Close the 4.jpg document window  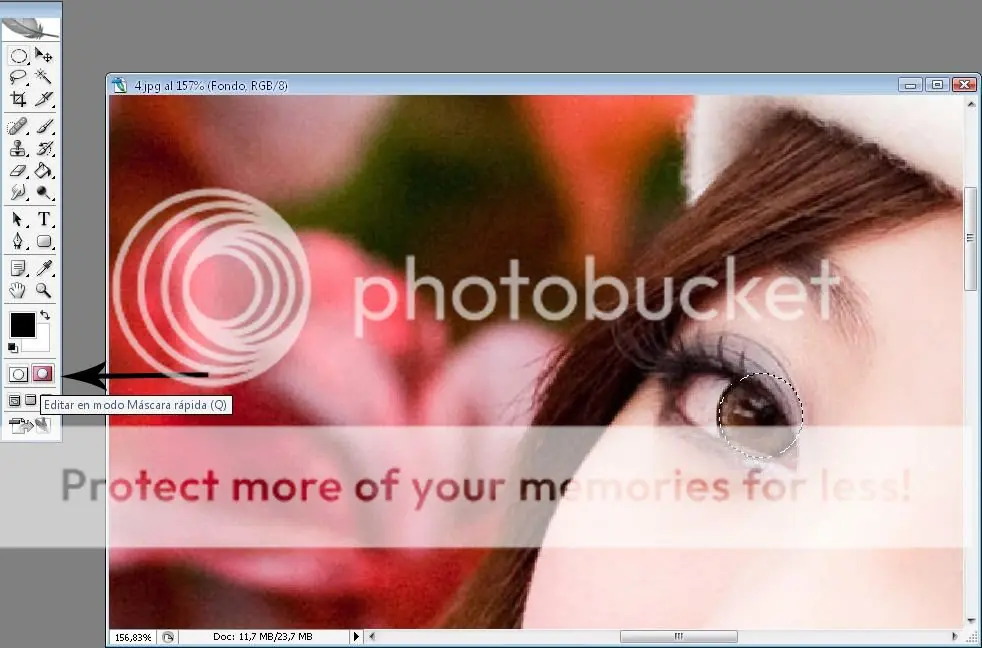click(964, 85)
